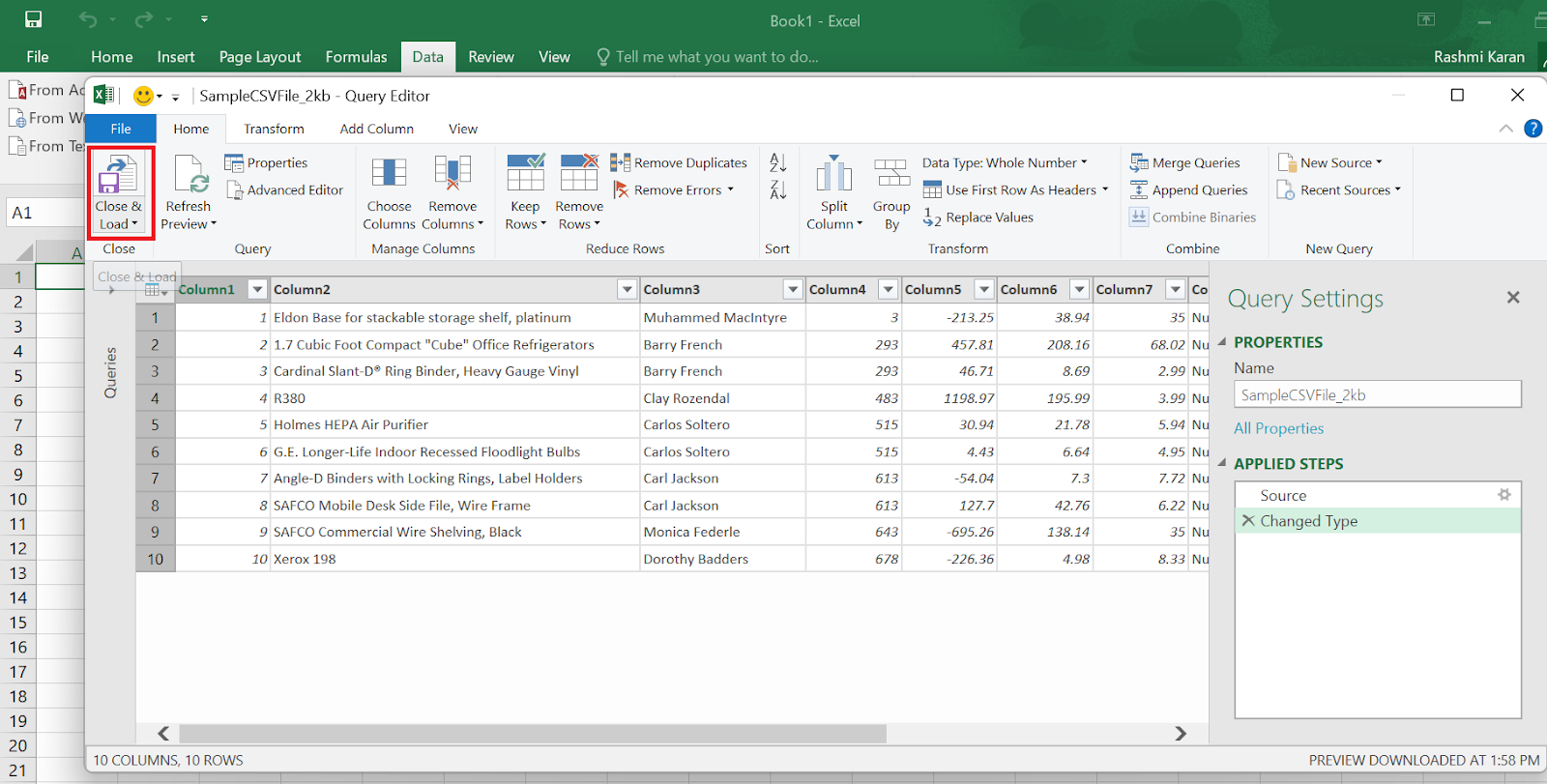Click the New Source icon

(x=1287, y=162)
